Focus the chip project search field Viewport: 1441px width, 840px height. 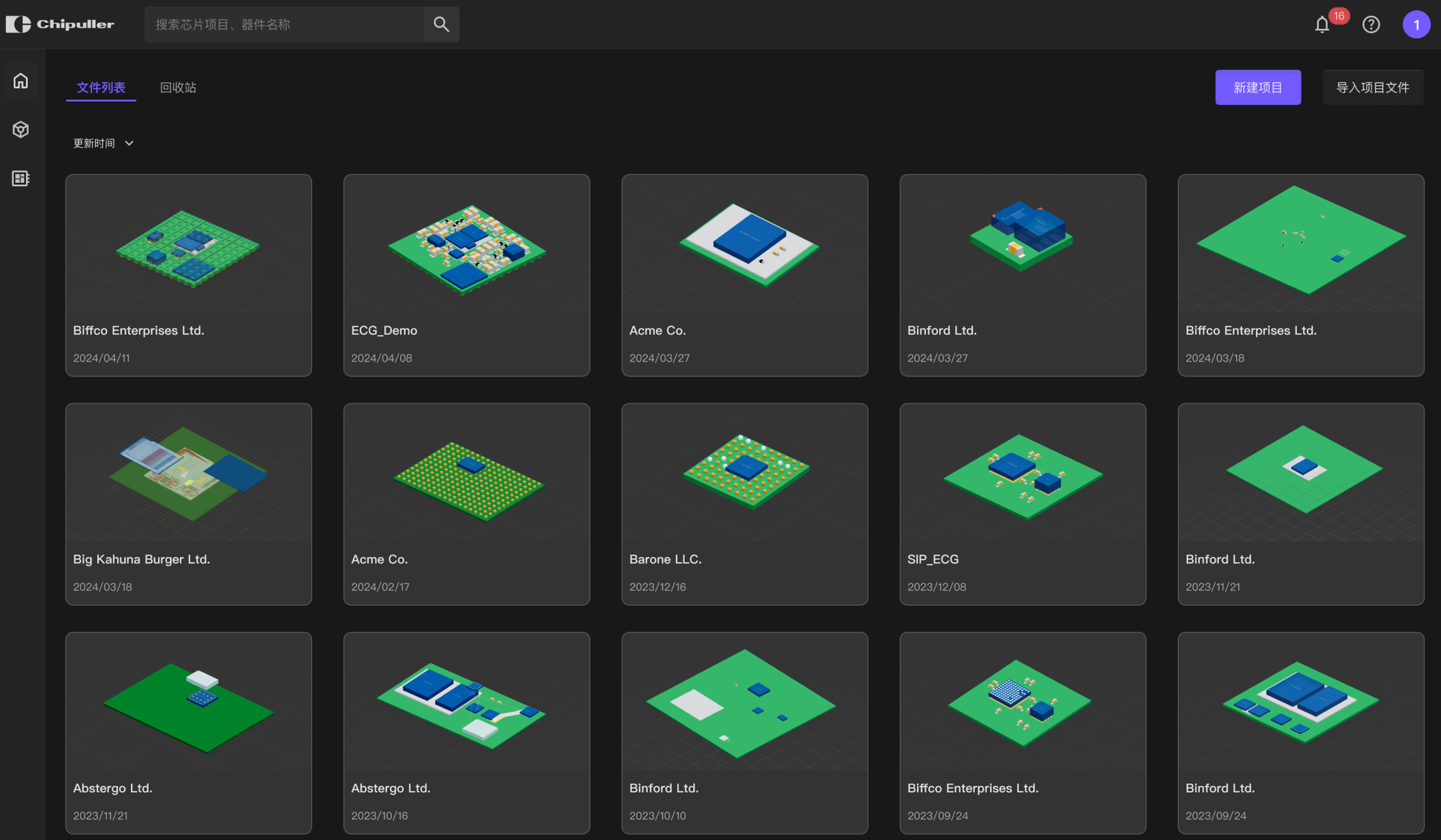[x=285, y=24]
